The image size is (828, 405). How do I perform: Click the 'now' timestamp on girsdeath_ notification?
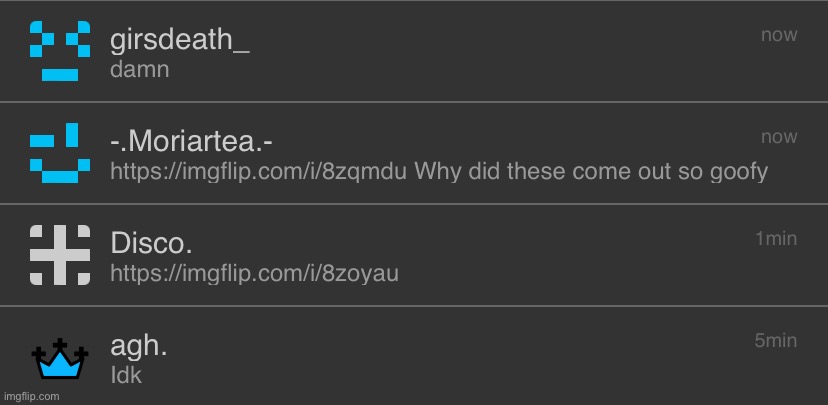click(x=779, y=35)
